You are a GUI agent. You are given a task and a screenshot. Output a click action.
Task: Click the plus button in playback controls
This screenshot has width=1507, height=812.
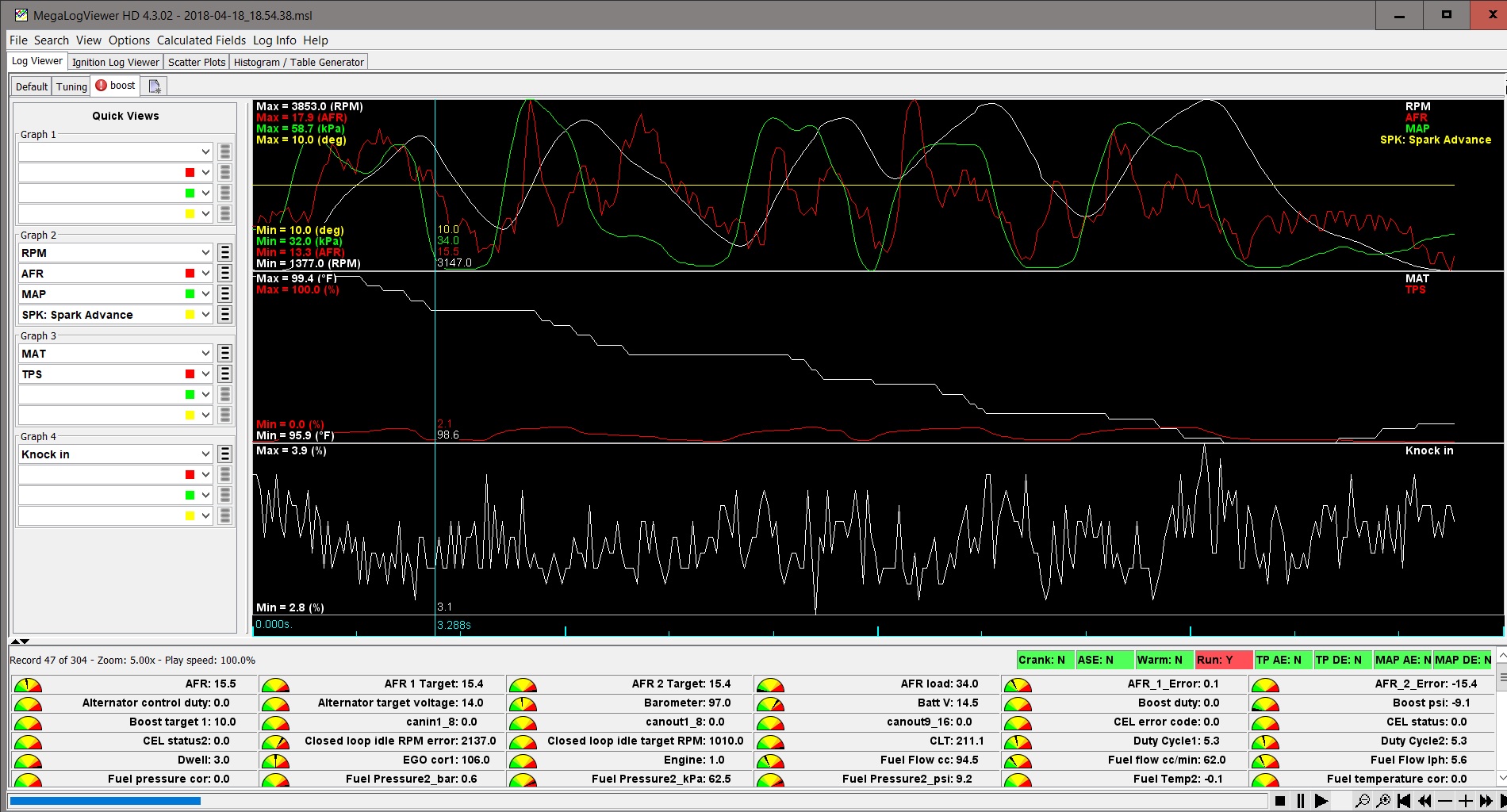pos(1466,801)
